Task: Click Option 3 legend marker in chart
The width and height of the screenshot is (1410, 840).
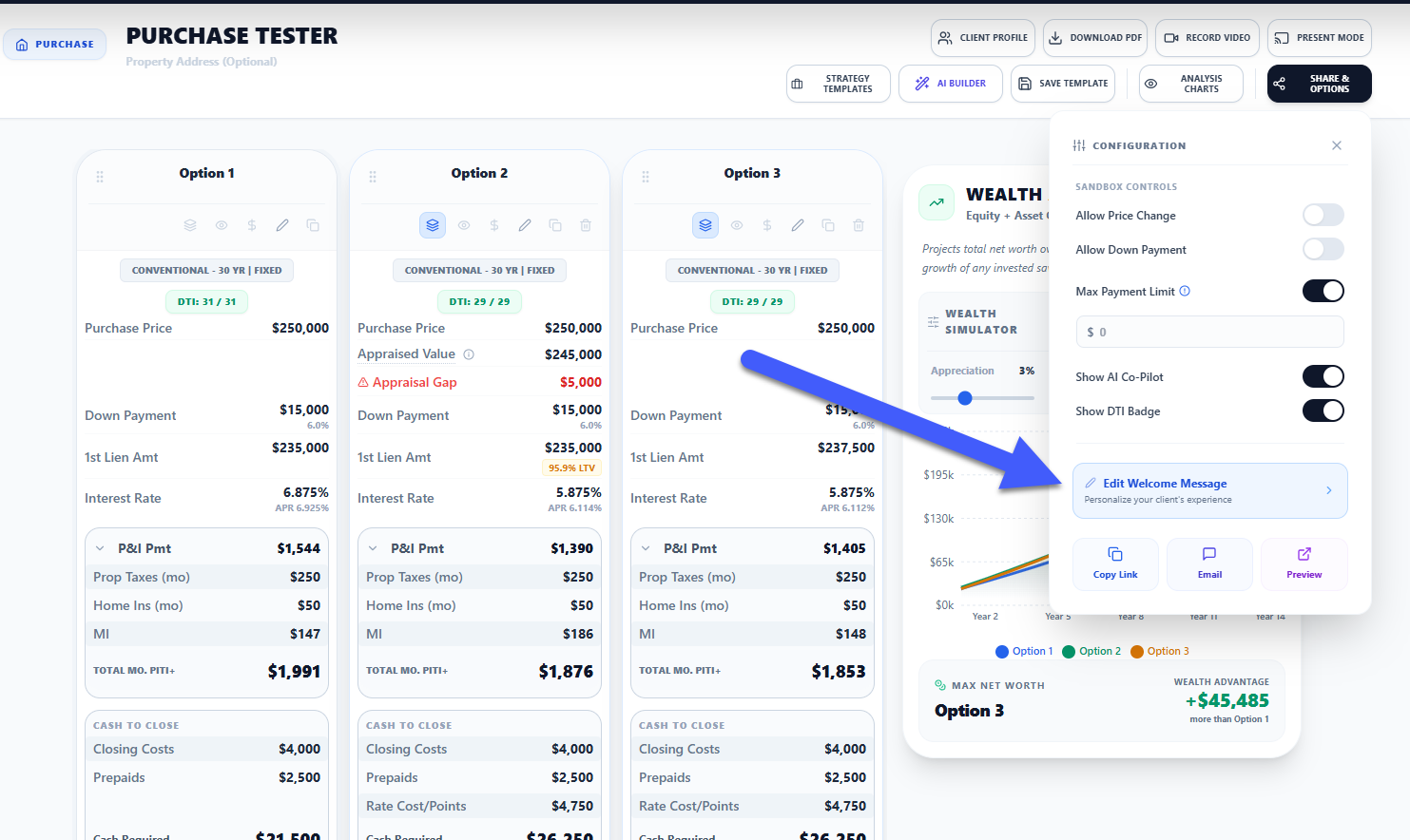Action: [1137, 652]
